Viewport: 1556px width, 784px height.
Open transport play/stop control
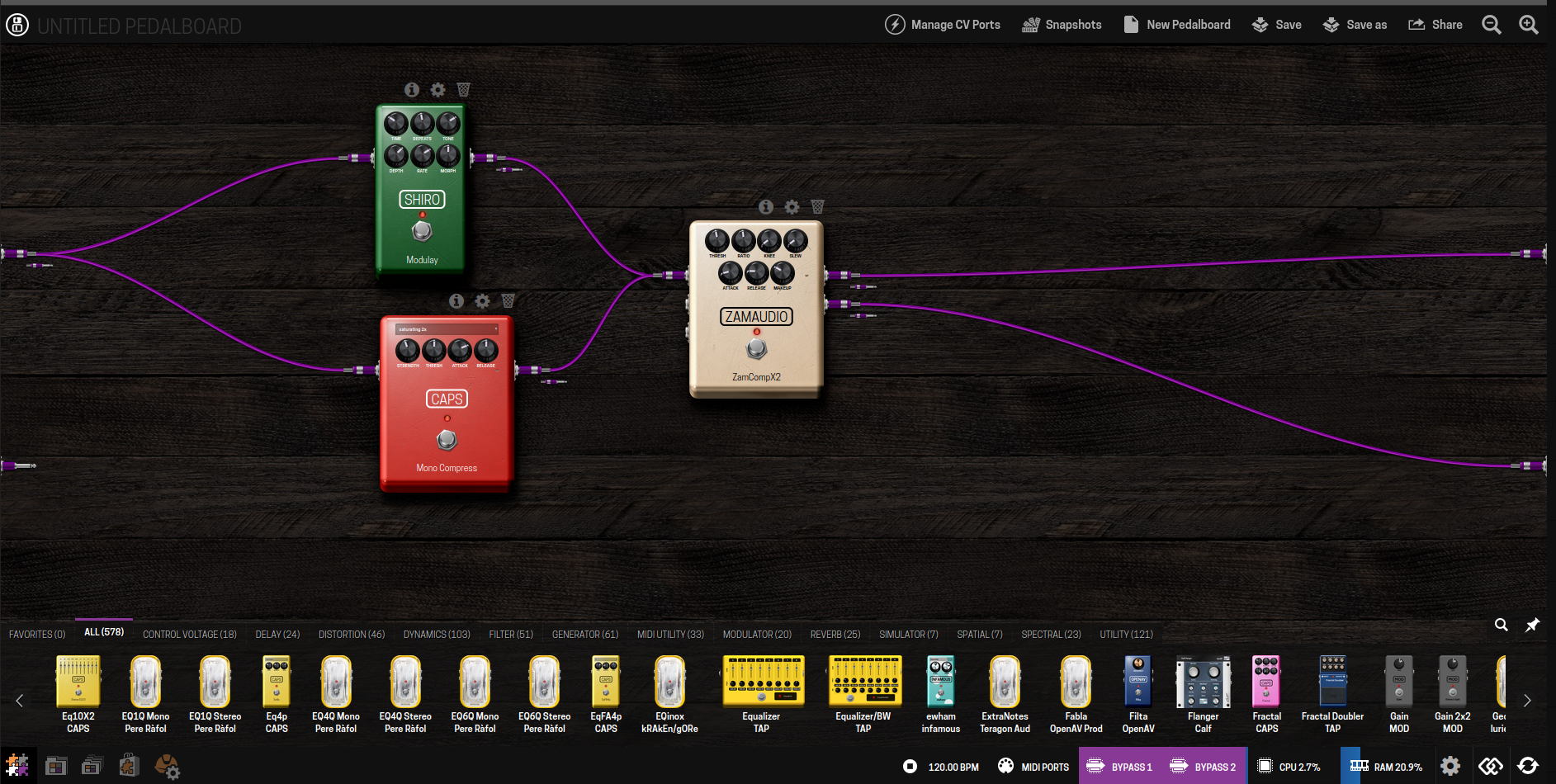pos(910,767)
